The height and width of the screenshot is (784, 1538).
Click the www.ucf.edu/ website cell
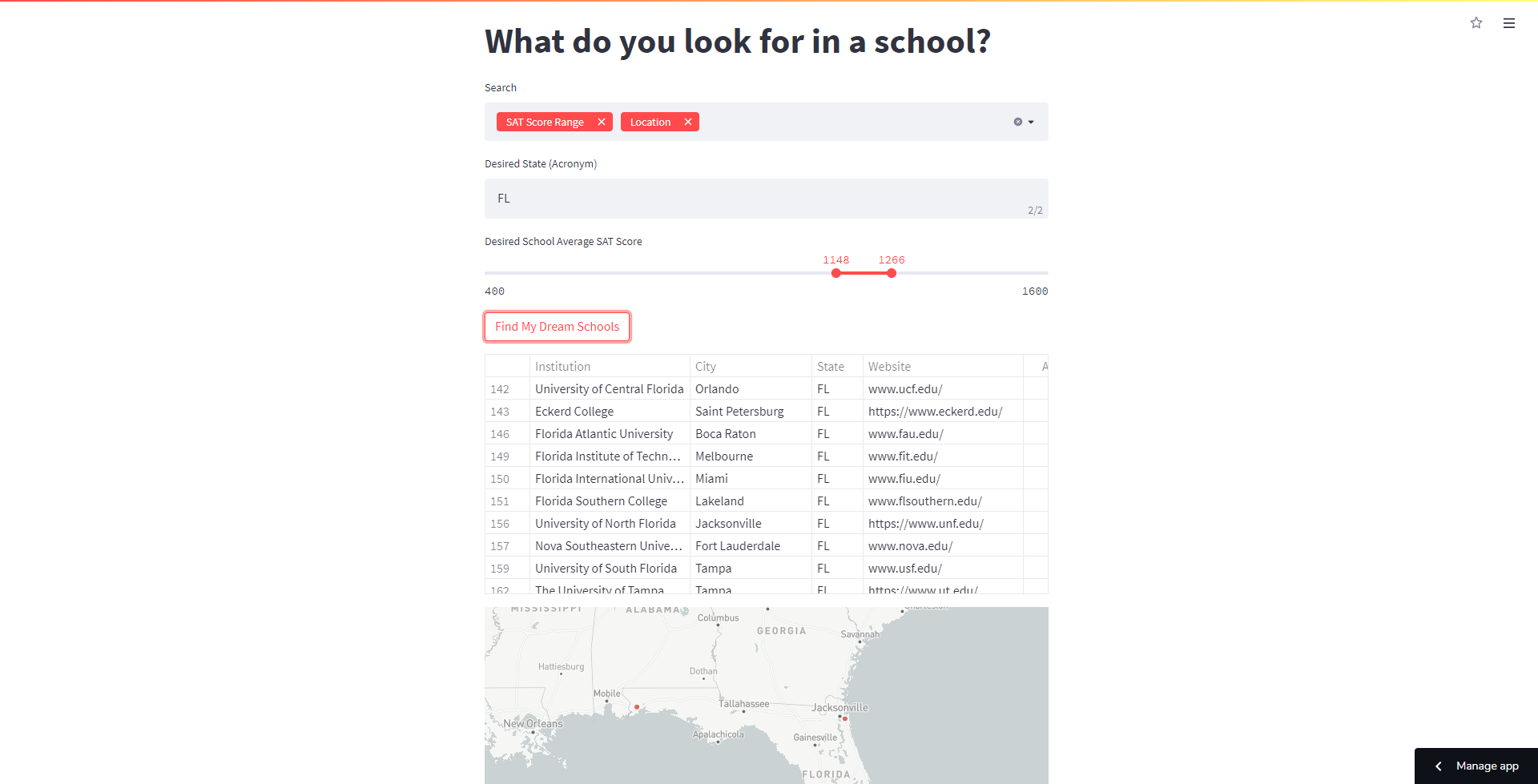[x=943, y=388]
